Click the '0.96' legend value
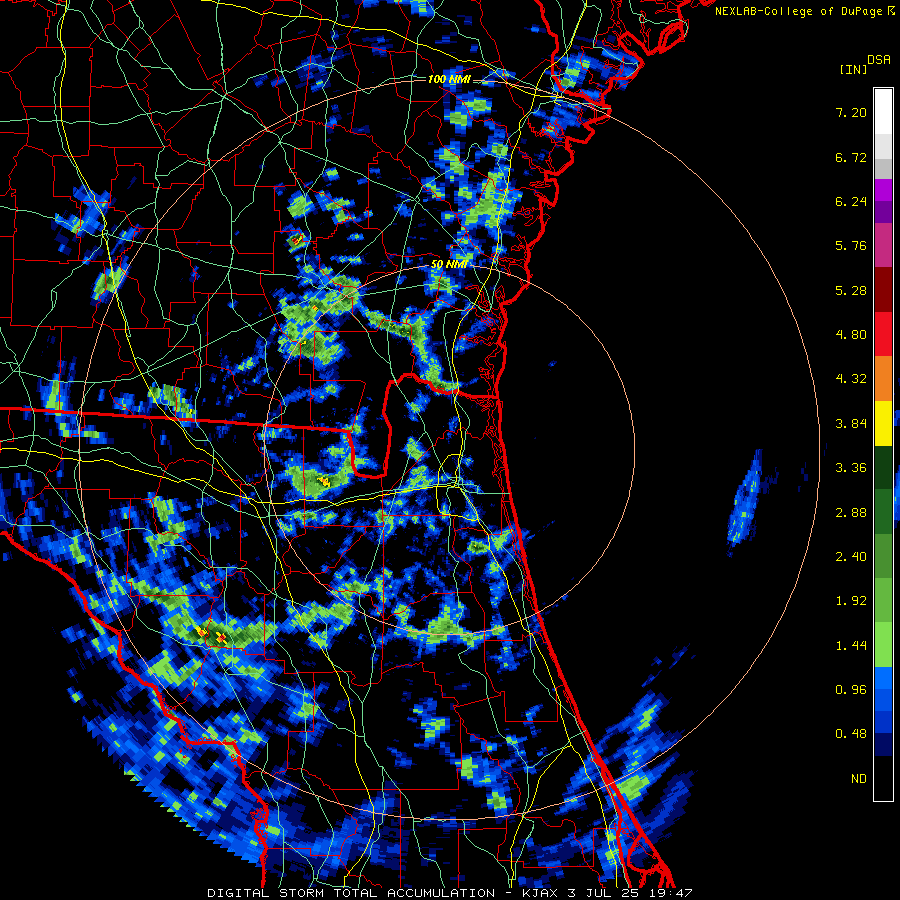Screen dimensions: 900x900 point(851,690)
